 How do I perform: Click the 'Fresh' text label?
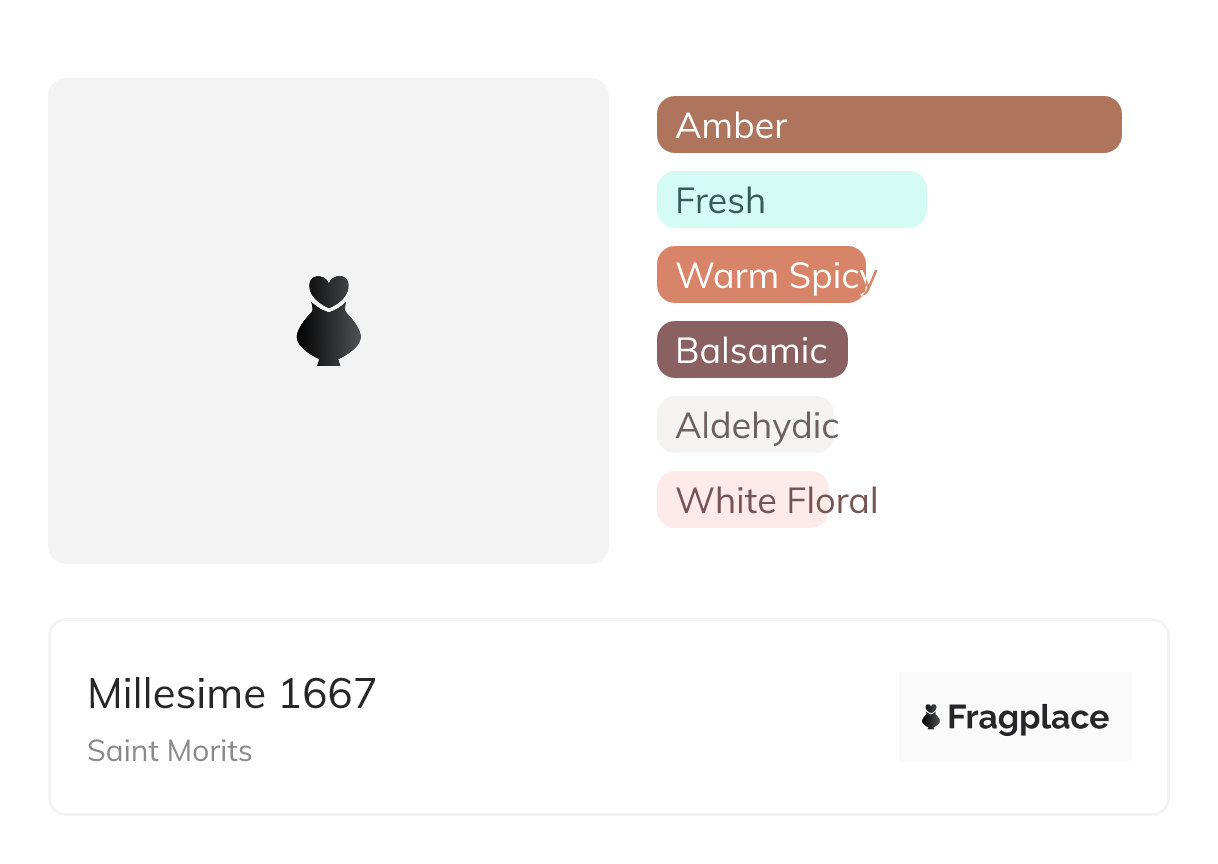720,201
